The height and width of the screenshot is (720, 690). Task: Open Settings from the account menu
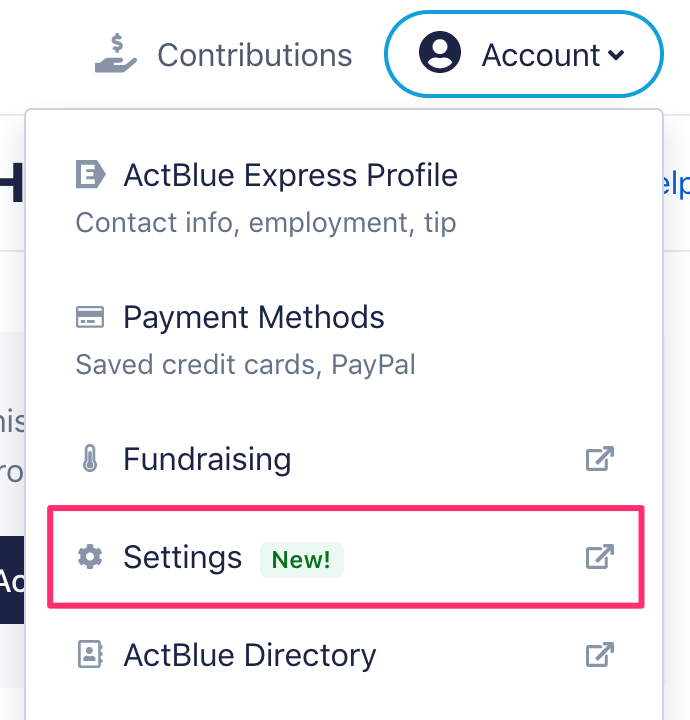tap(346, 557)
